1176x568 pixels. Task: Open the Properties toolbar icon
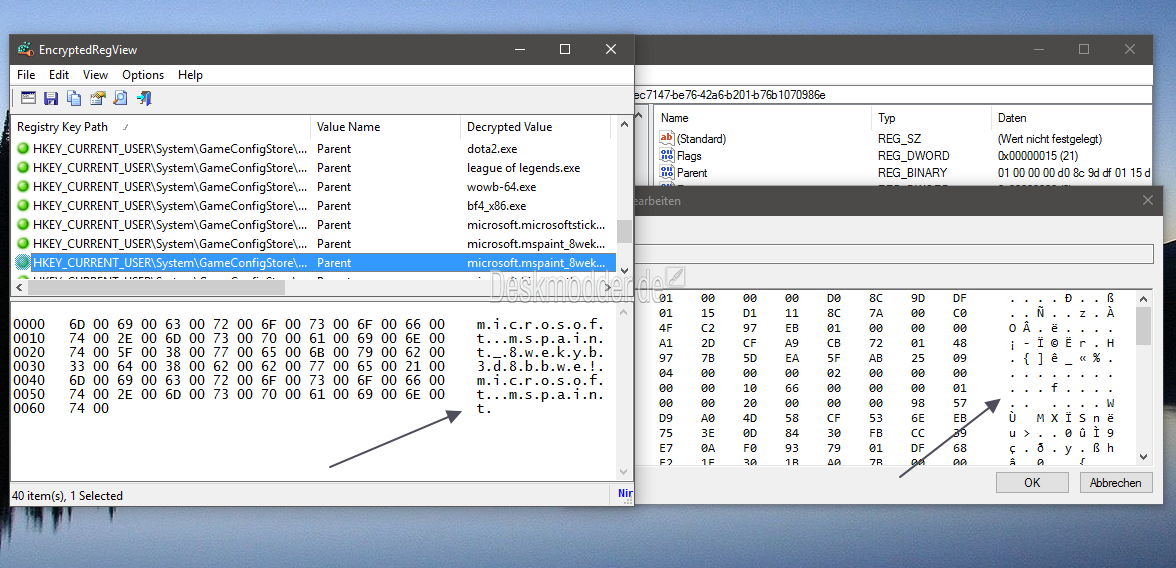(98, 98)
